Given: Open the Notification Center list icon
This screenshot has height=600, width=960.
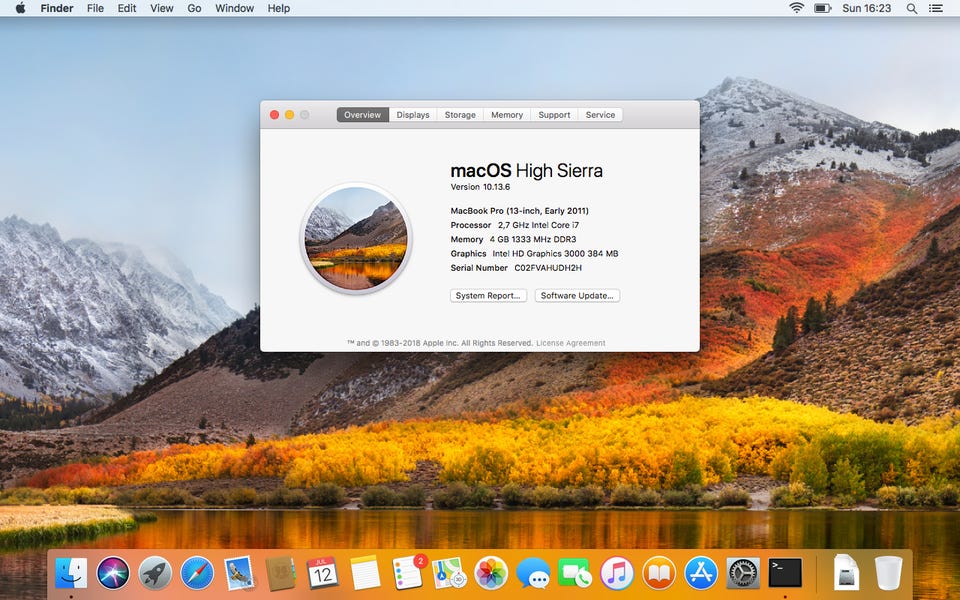Looking at the screenshot, I should pyautogui.click(x=936, y=9).
